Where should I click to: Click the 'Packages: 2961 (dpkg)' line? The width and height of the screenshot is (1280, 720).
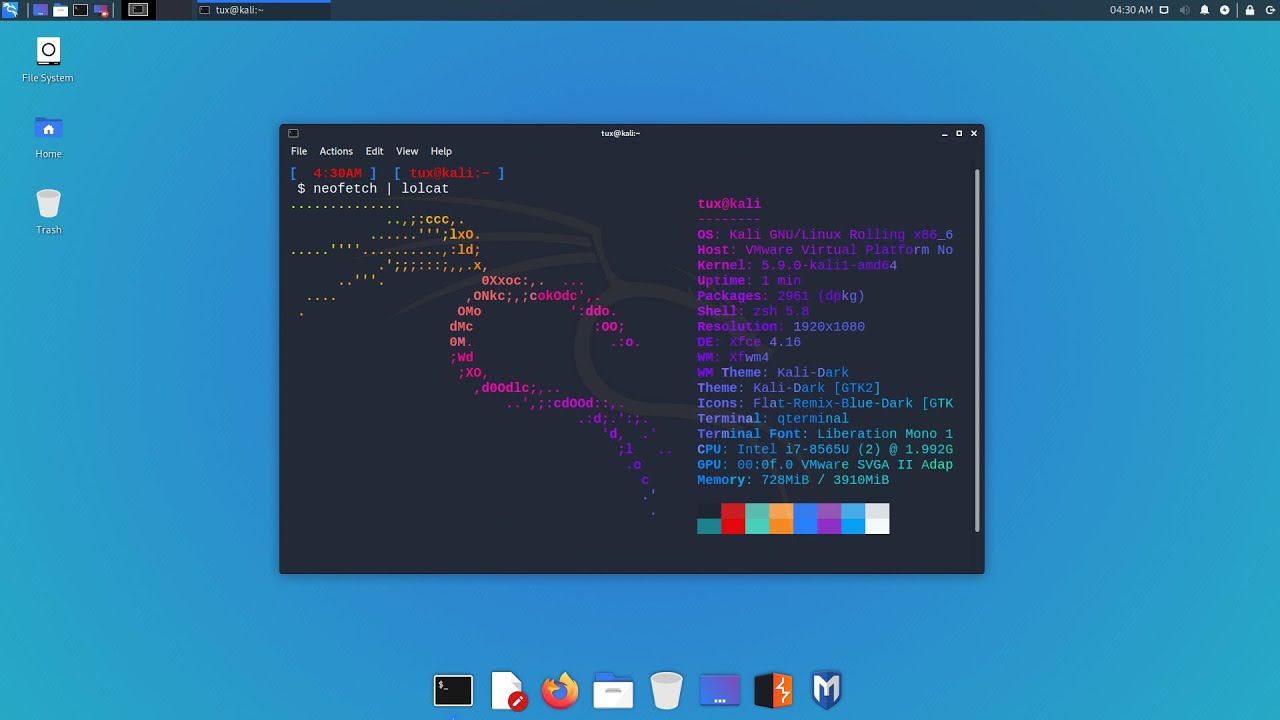781,296
